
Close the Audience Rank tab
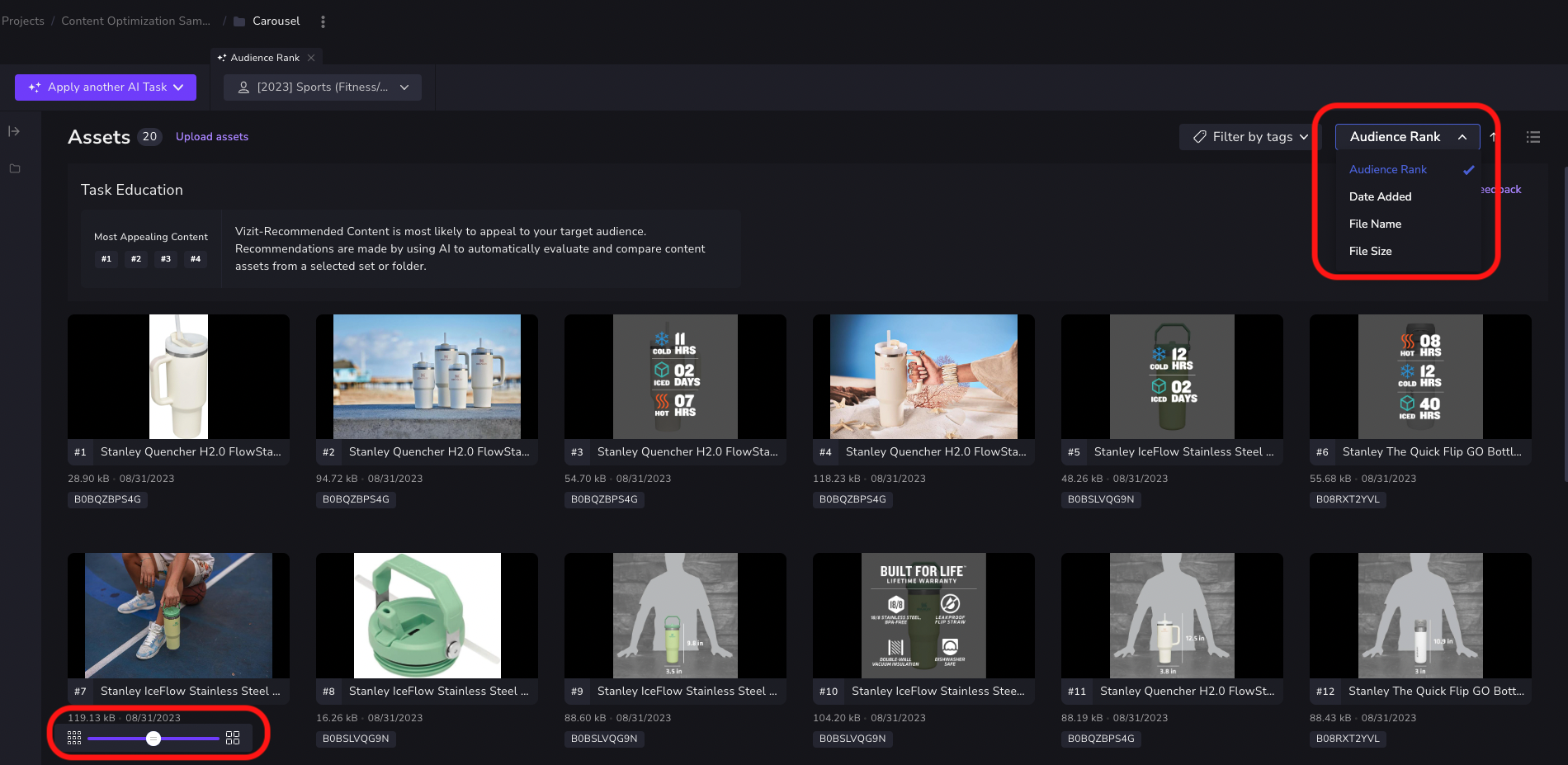click(311, 58)
